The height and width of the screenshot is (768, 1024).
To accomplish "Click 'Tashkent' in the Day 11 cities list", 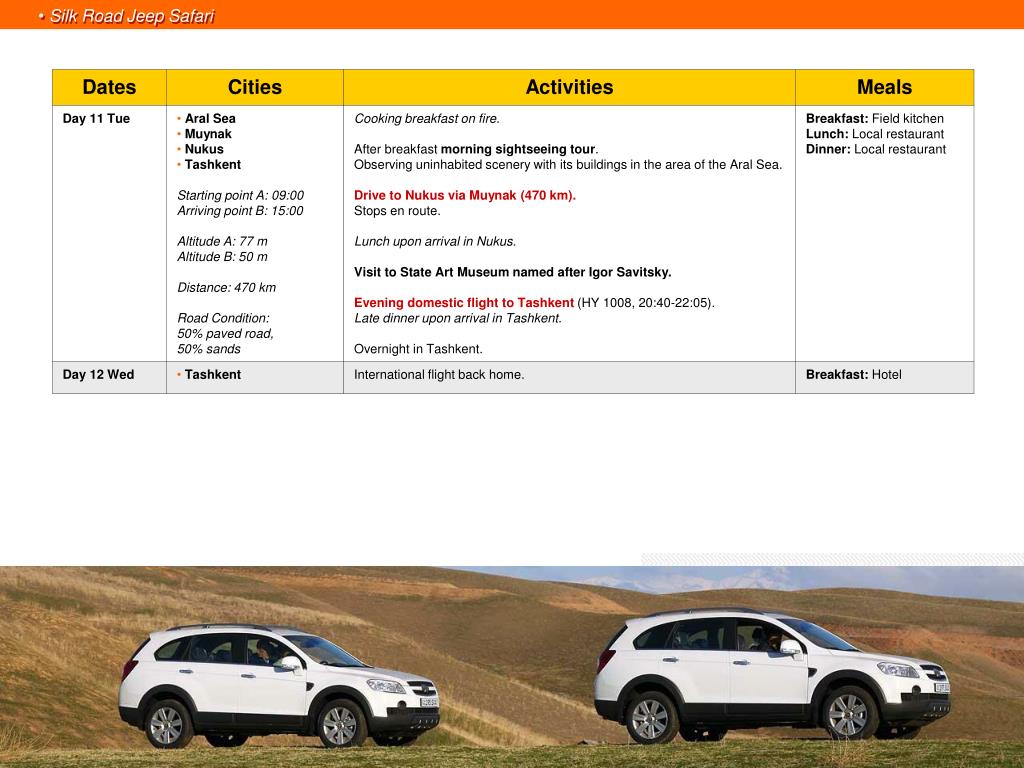I will click(x=212, y=165).
